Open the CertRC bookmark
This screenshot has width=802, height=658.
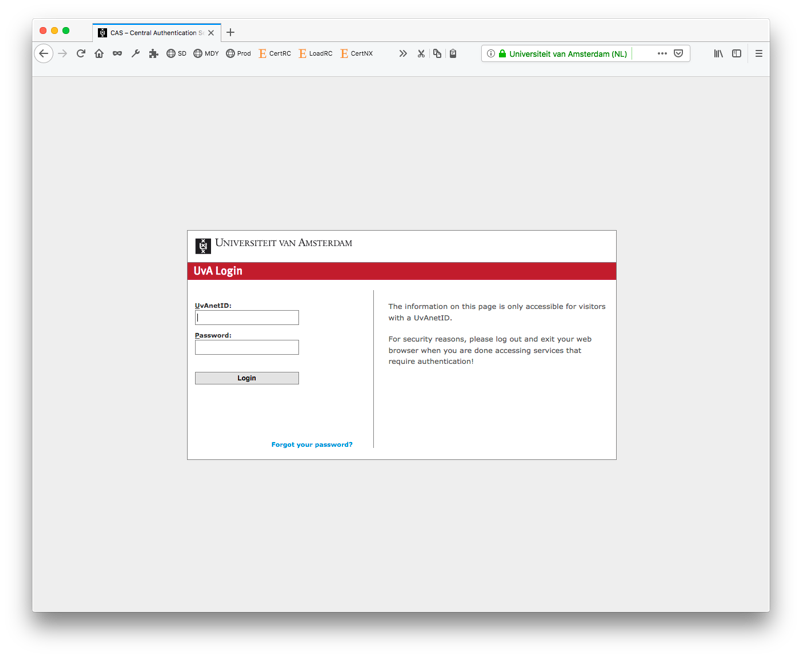pos(275,53)
